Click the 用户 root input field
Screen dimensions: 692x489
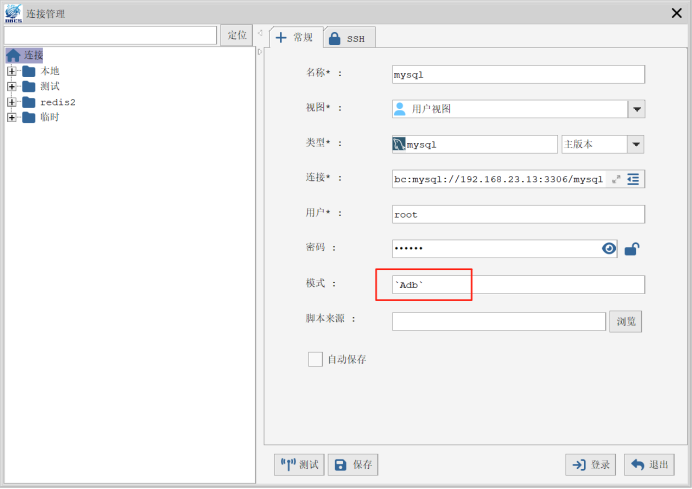(518, 214)
